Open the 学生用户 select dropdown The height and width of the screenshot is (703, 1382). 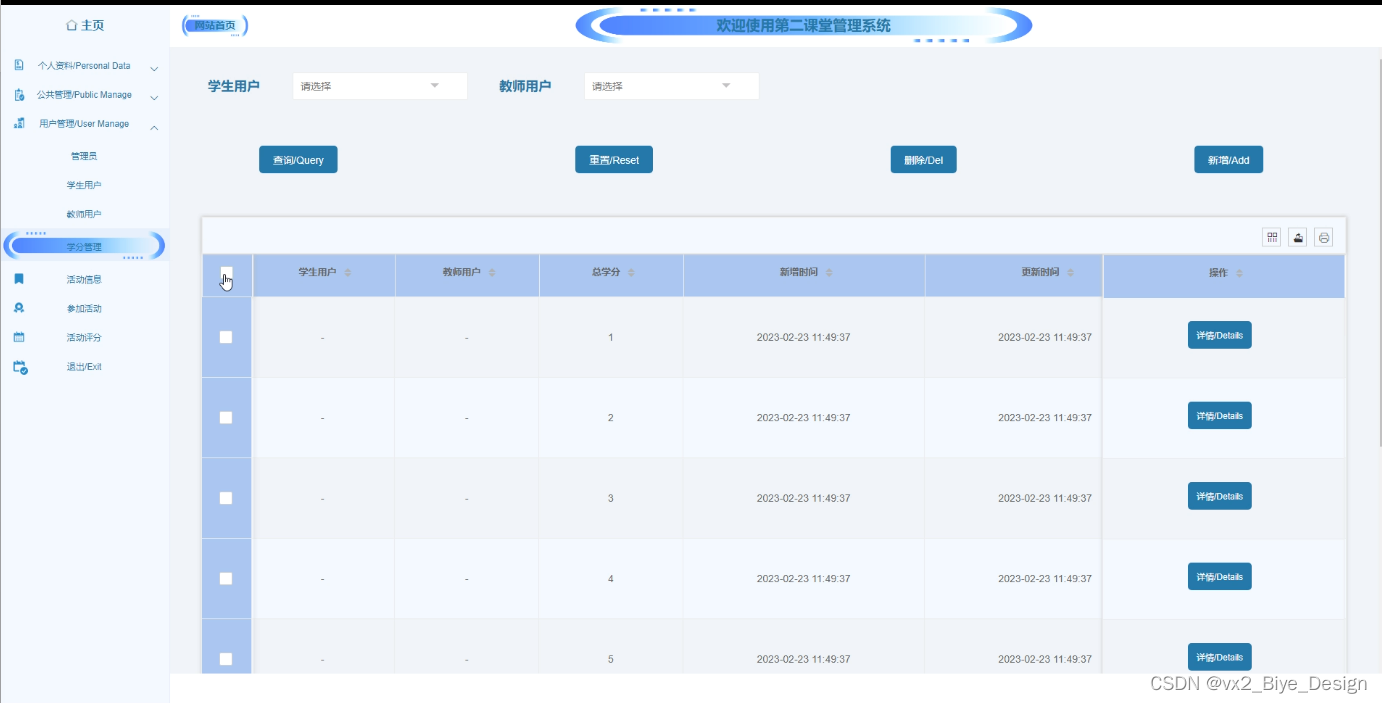coord(380,86)
